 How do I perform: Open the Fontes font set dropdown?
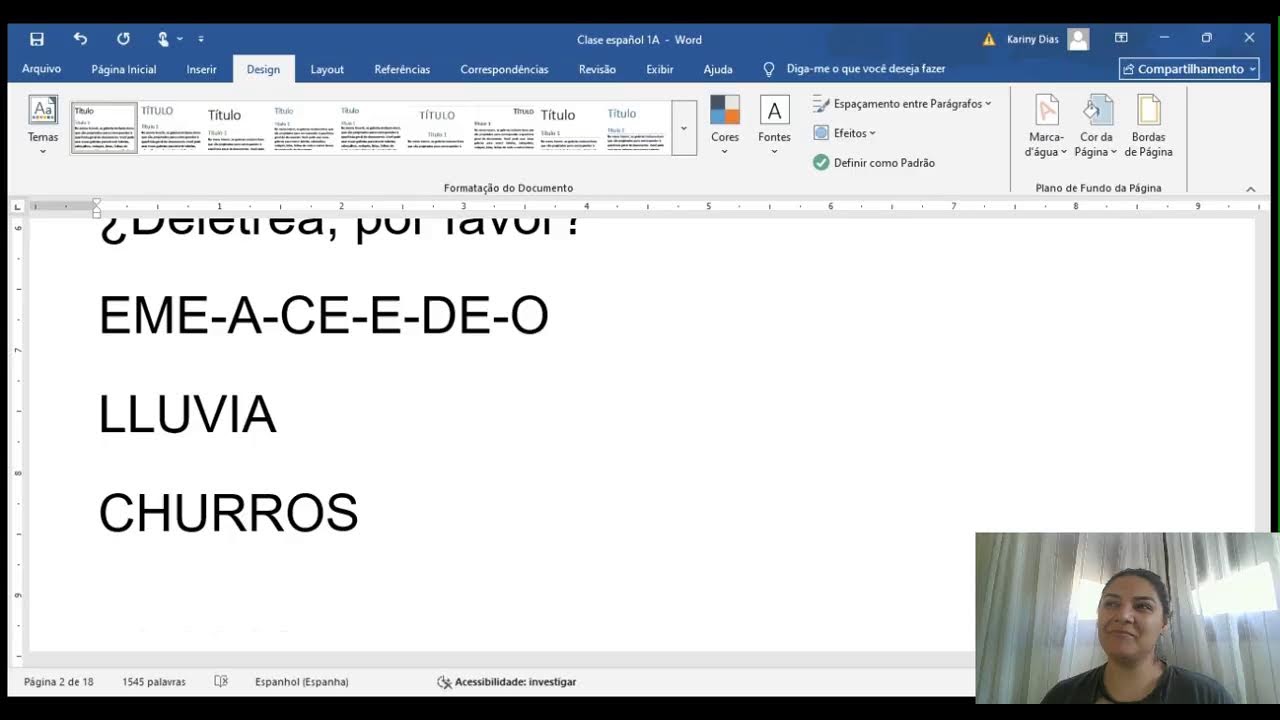[774, 126]
